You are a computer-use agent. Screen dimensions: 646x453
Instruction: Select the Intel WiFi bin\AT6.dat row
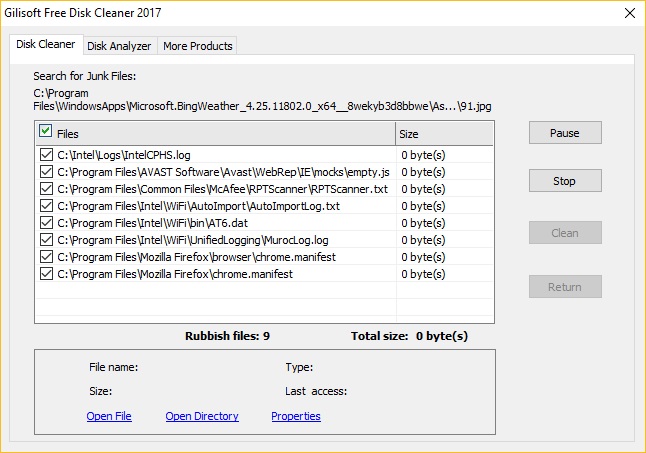click(x=264, y=223)
